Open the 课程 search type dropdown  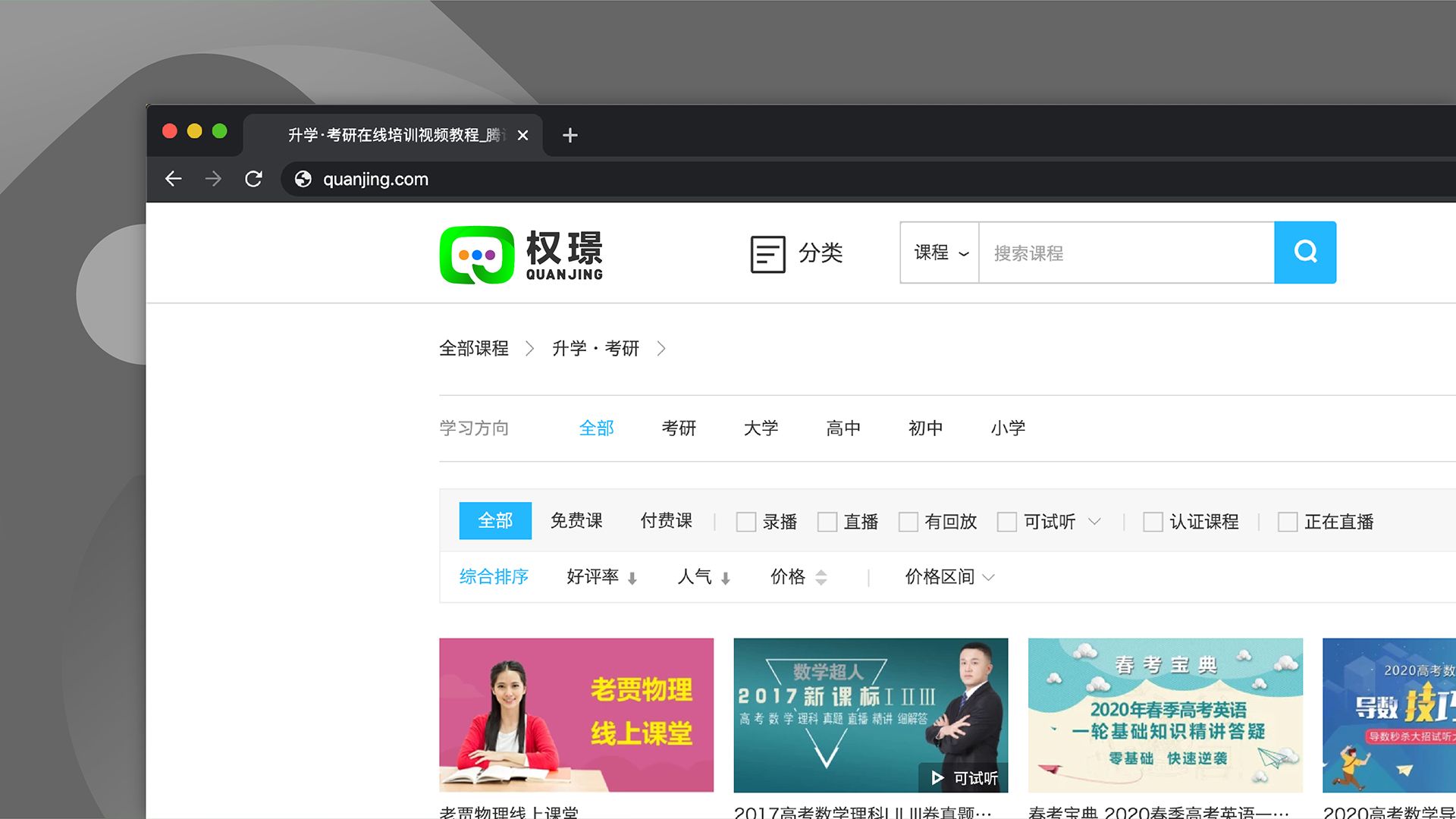tap(940, 253)
